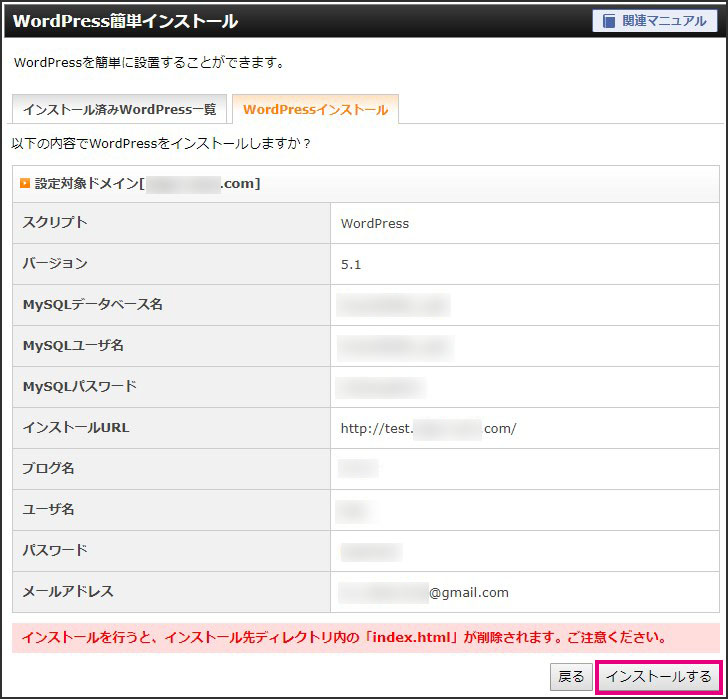Select the パスワード label
The height and width of the screenshot is (699, 728).
55,550
